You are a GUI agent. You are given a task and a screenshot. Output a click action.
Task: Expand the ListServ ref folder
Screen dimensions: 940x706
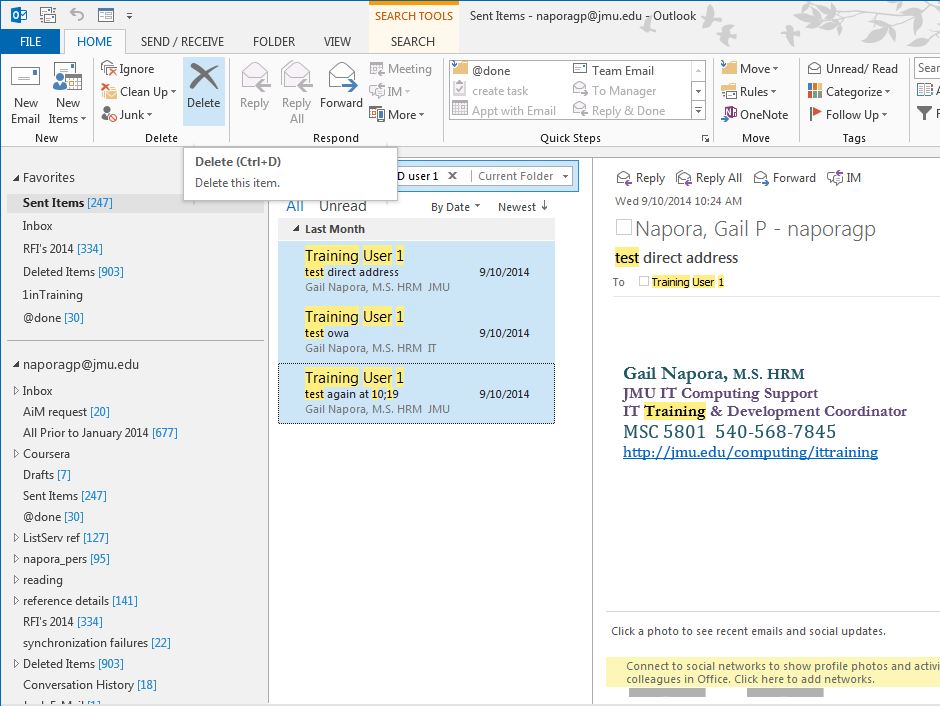coord(16,538)
